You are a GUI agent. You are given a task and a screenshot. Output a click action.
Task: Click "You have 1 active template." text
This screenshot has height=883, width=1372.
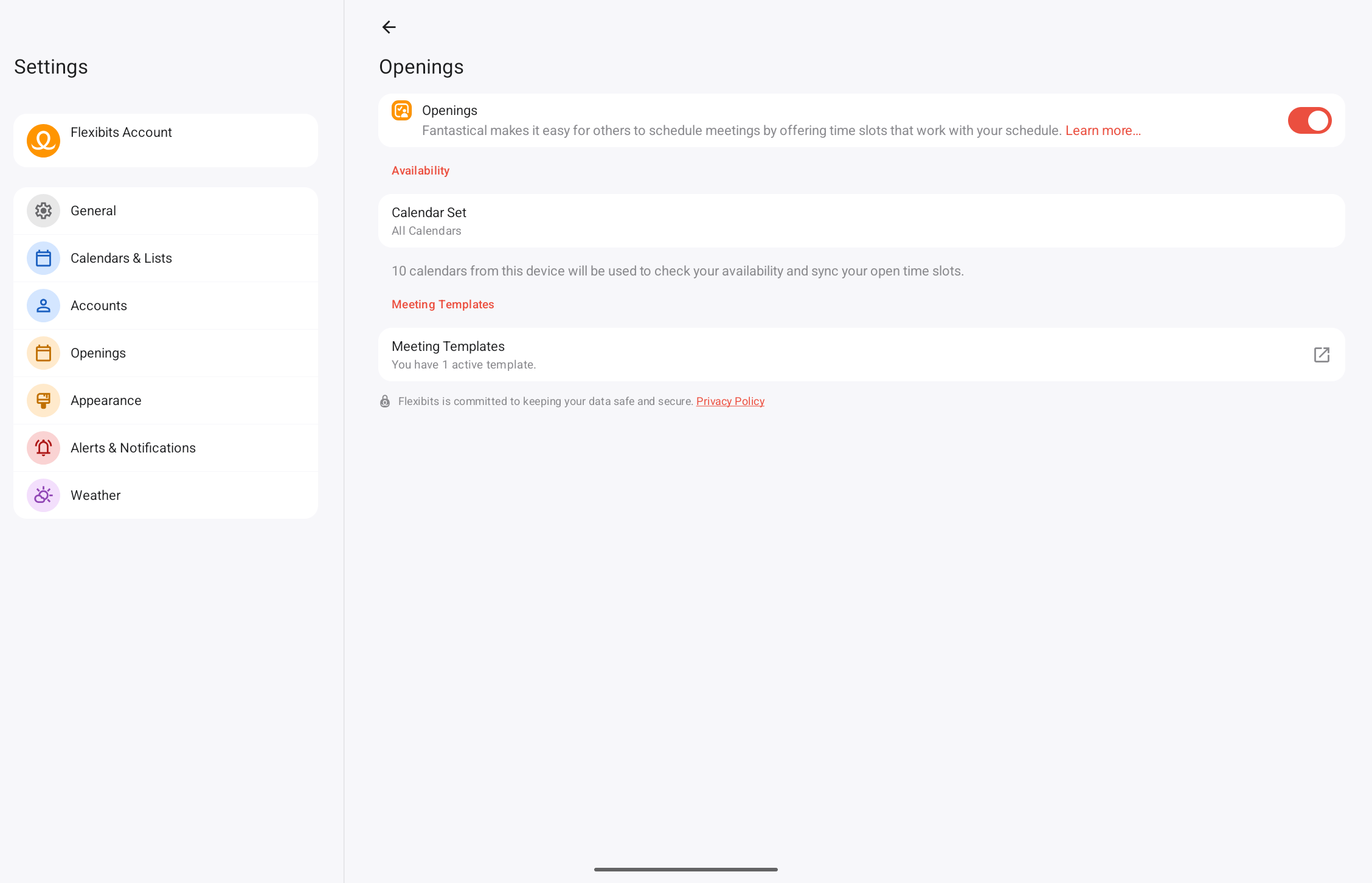click(463, 365)
